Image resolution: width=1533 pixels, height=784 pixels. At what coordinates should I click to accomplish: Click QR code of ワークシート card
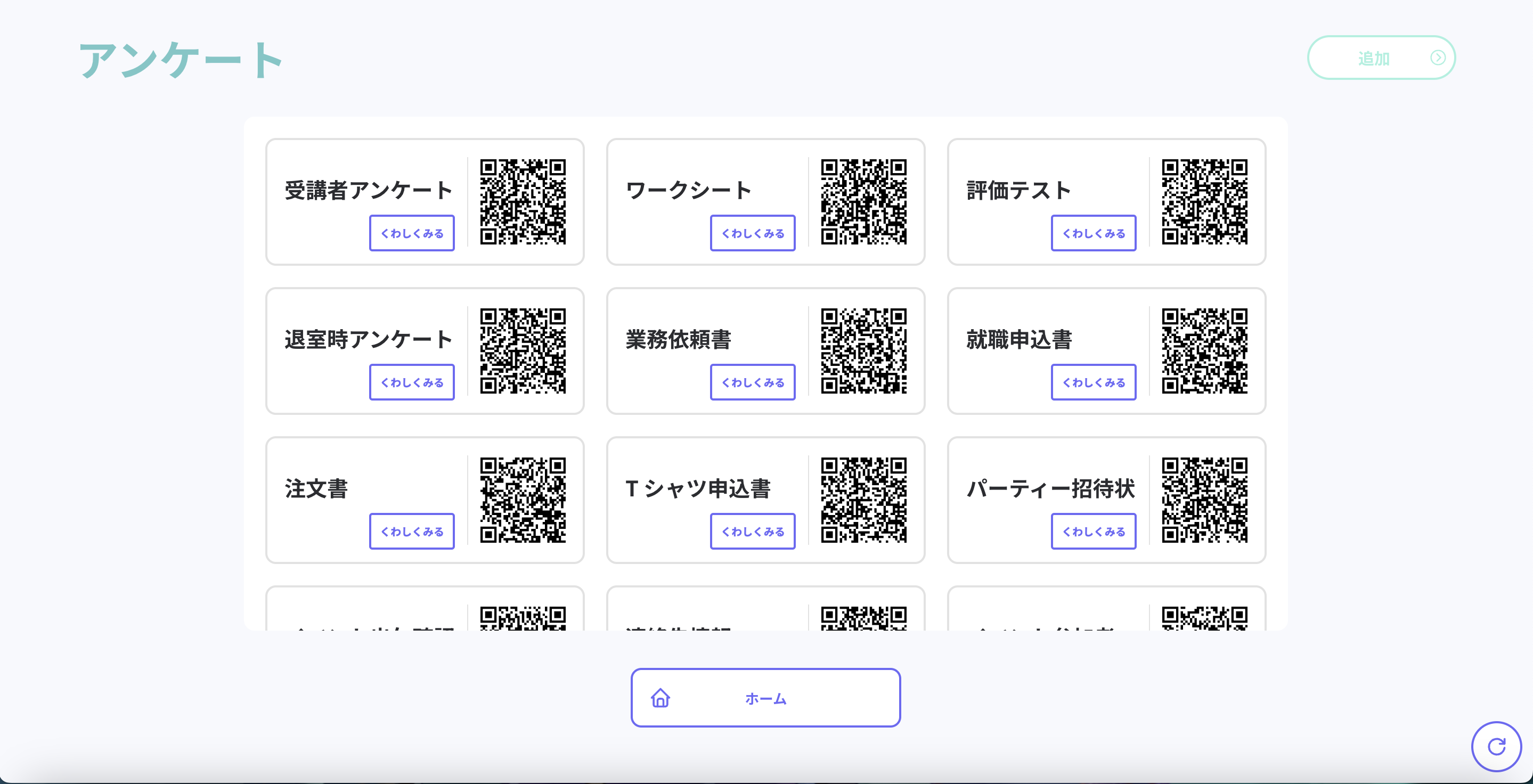click(x=864, y=202)
